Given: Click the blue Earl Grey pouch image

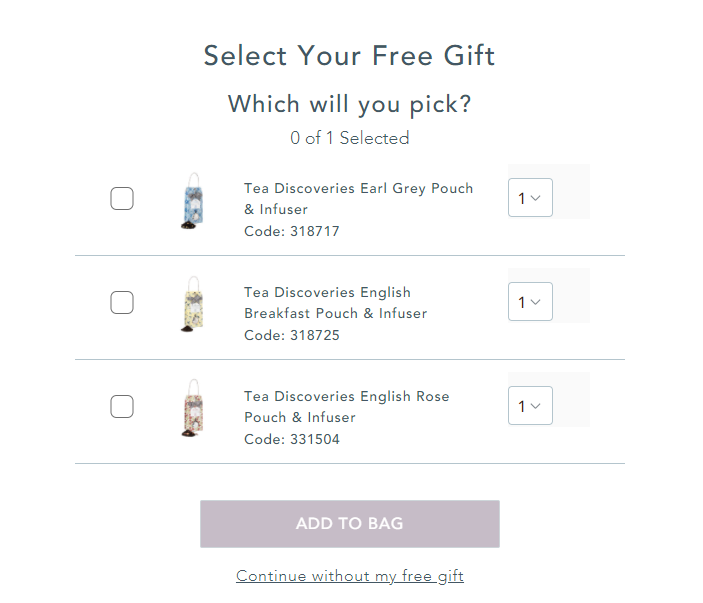Looking at the screenshot, I should coord(193,200).
